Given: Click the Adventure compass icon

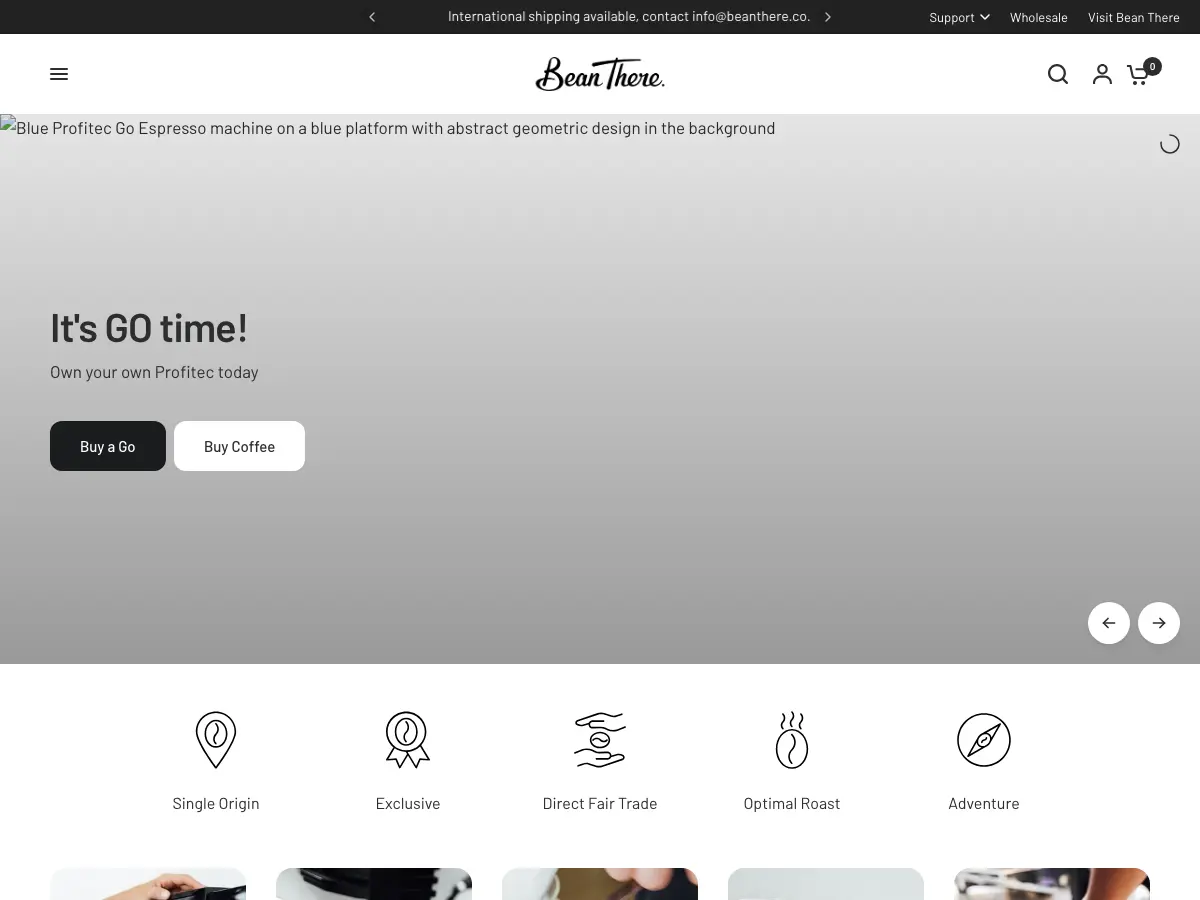Looking at the screenshot, I should click(x=984, y=740).
